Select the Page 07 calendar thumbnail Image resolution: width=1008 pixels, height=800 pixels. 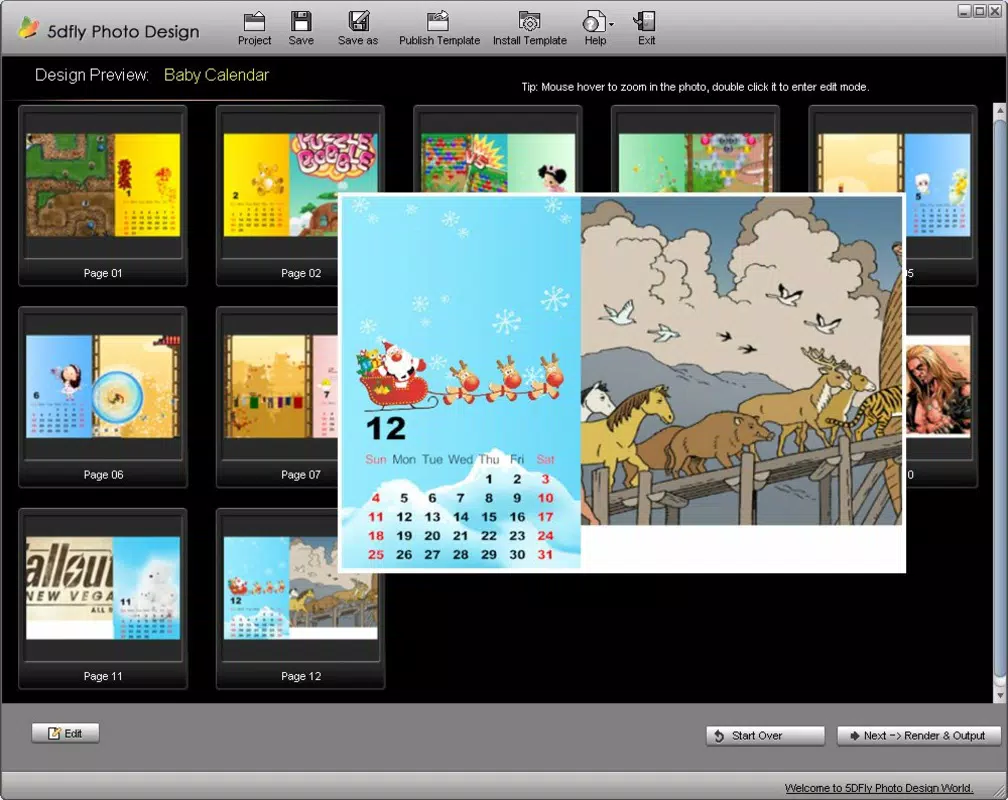(280, 386)
